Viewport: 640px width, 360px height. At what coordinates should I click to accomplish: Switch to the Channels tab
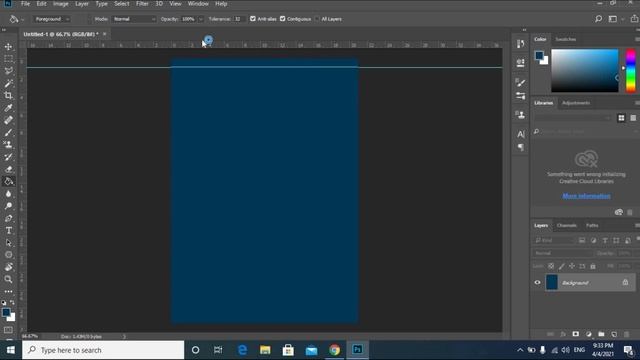[567, 225]
